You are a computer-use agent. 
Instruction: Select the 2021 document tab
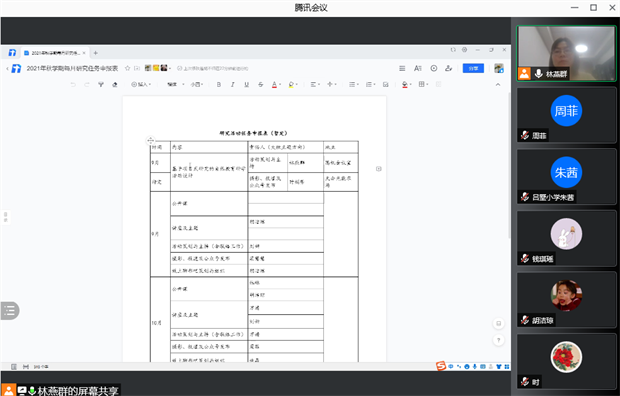click(55, 53)
